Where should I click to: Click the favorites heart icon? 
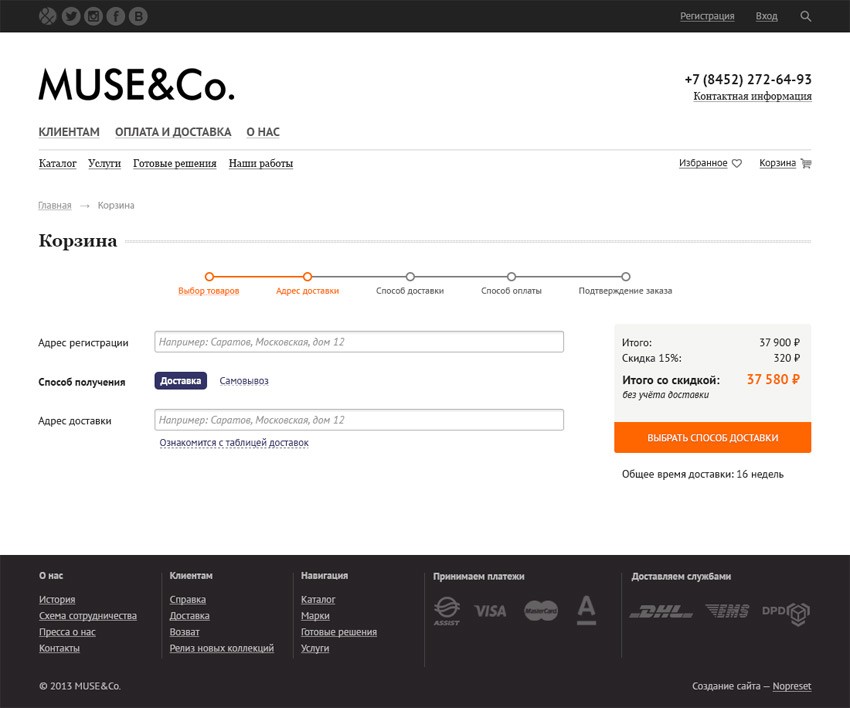[x=737, y=163]
